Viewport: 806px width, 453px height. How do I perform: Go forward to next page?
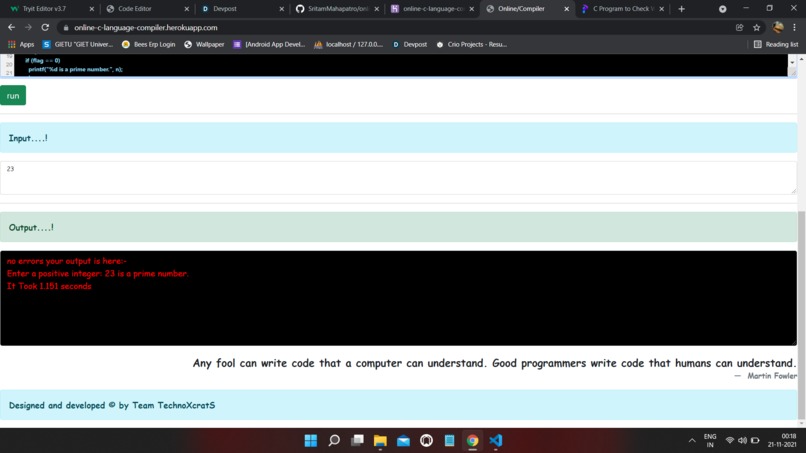click(x=28, y=27)
